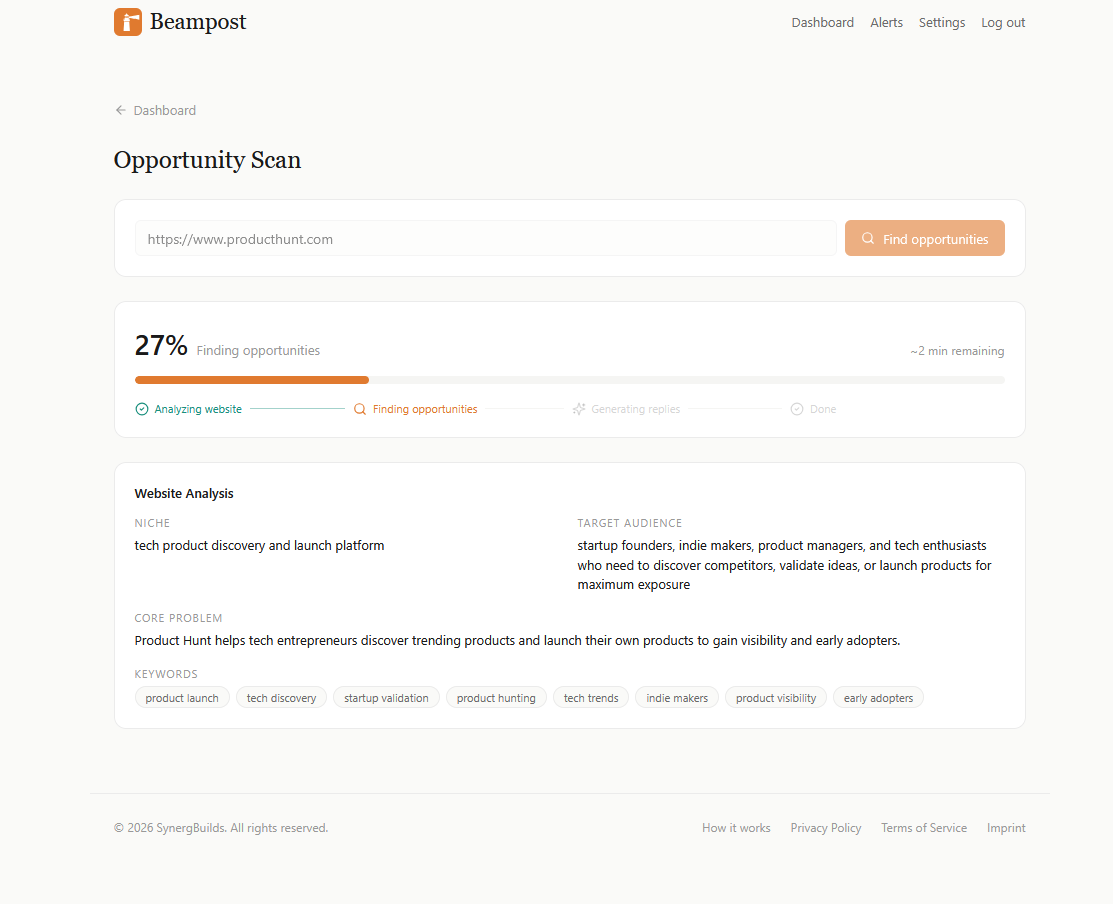Click the green checkmark on Analyzing website step

[141, 409]
